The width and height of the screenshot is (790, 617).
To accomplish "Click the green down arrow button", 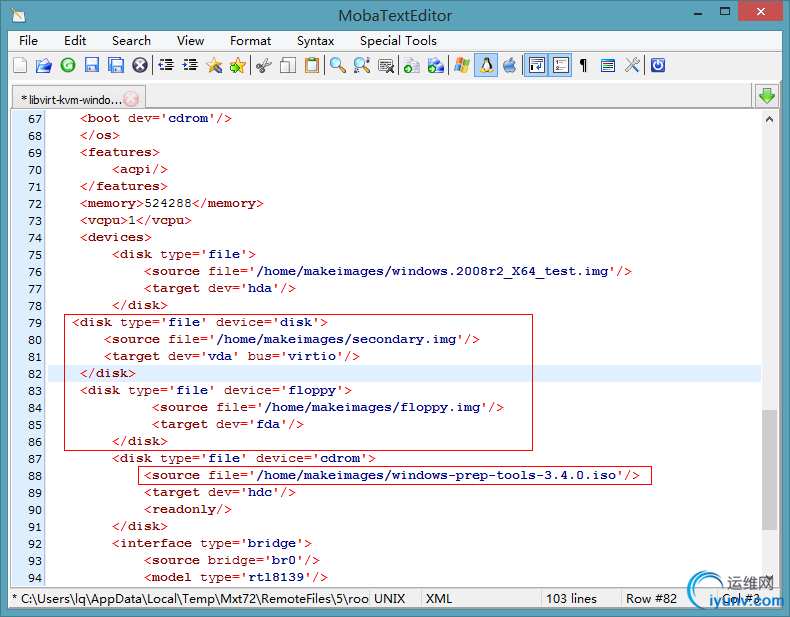I will click(766, 96).
